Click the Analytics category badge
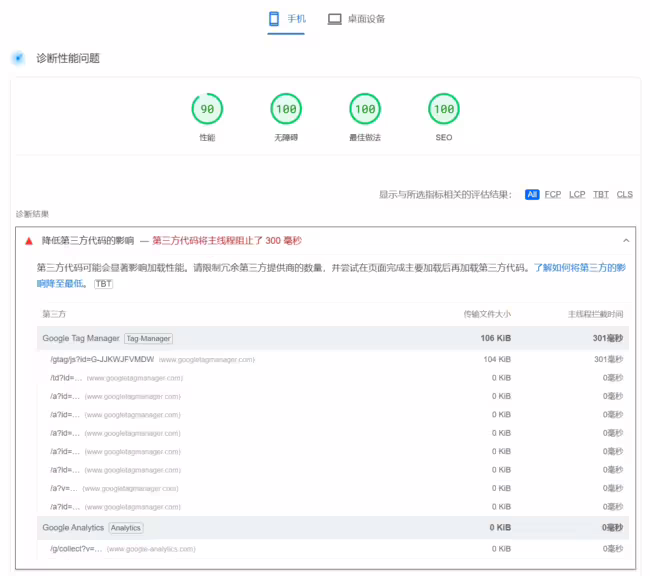 pyautogui.click(x=126, y=528)
